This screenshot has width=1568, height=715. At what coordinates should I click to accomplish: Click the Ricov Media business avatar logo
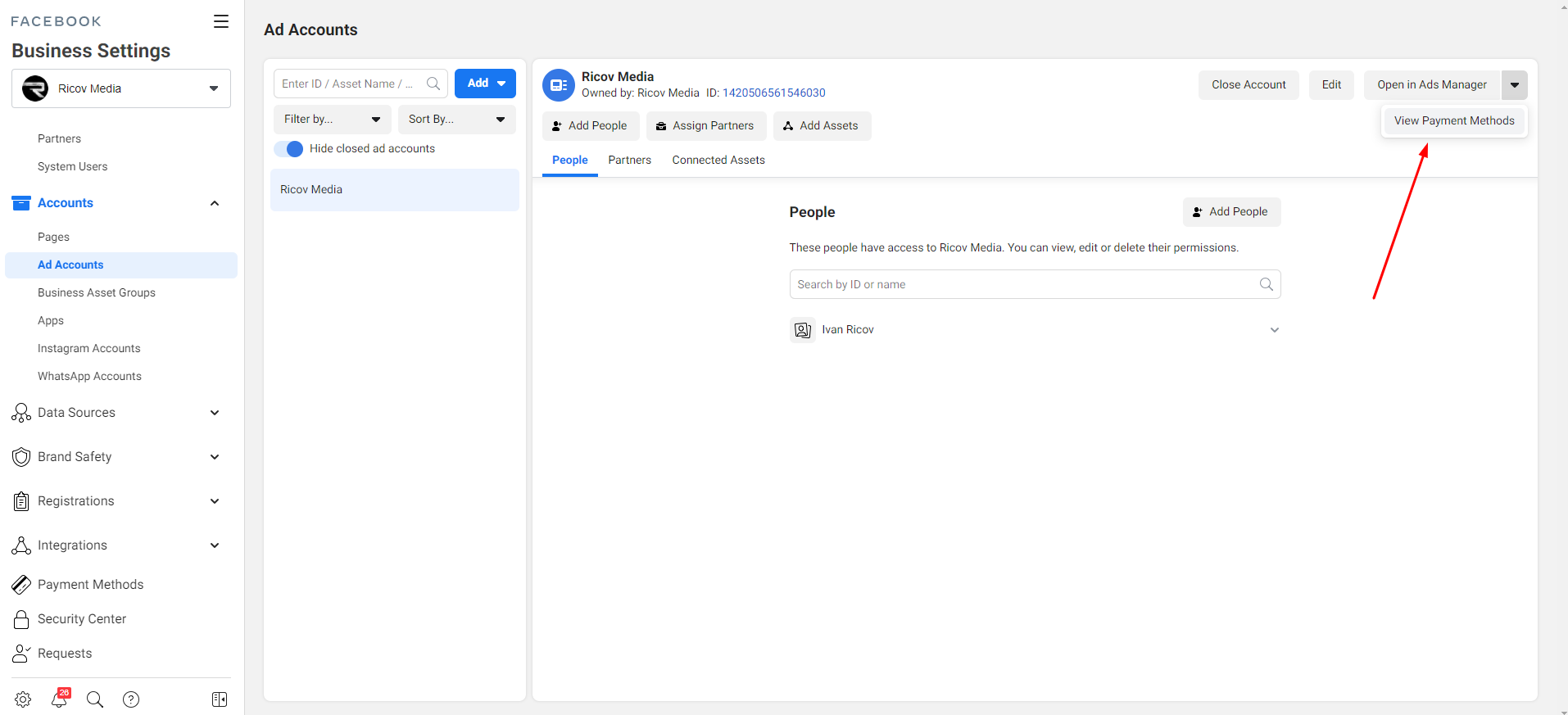point(35,88)
